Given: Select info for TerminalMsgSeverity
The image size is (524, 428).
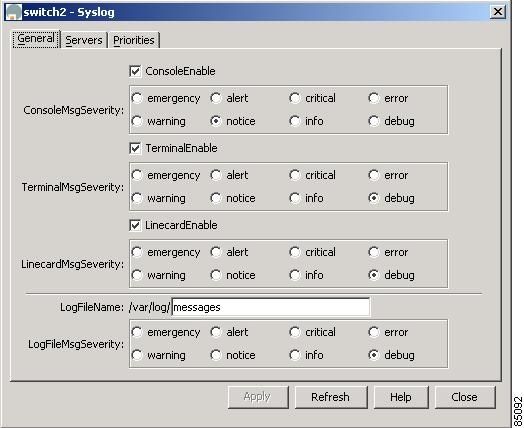Looking at the screenshot, I should tap(295, 198).
